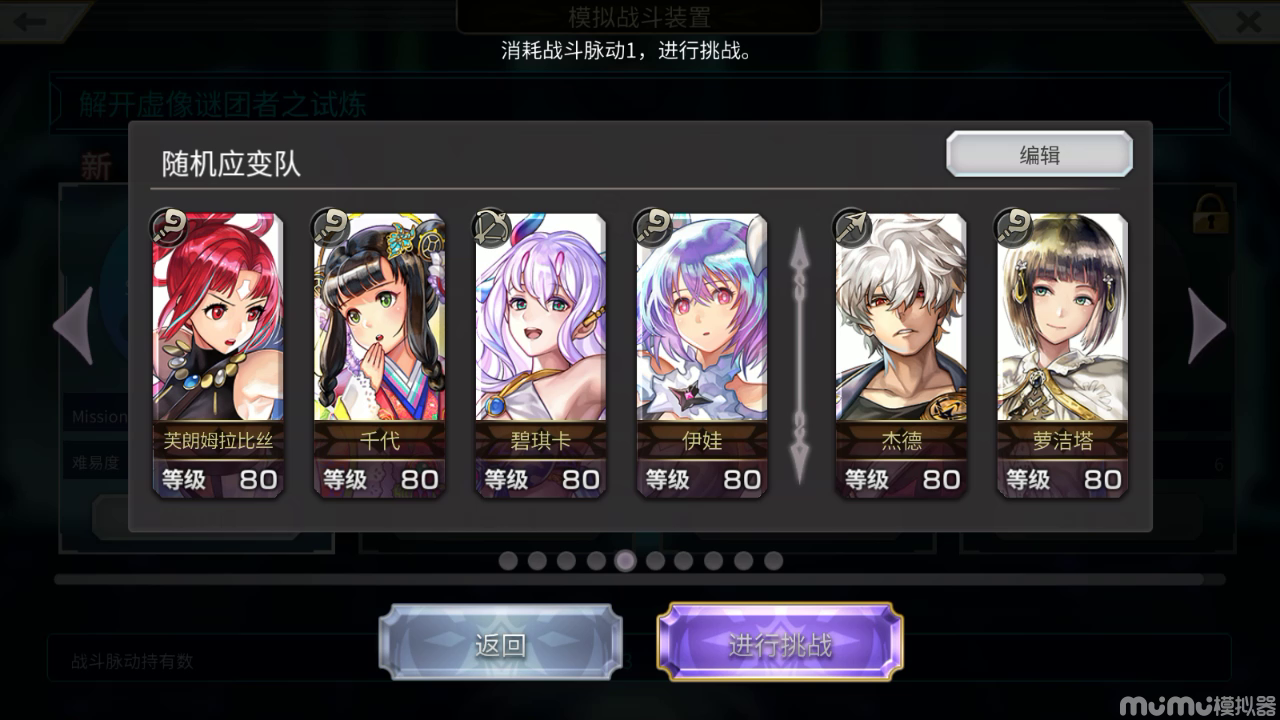Click the 返回 return button
Screen dimensions: 1280x720
pyautogui.click(x=500, y=644)
